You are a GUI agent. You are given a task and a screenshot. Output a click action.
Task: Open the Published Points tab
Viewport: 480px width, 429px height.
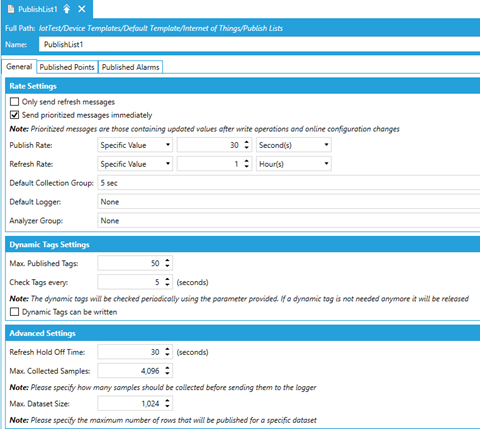pos(67,67)
